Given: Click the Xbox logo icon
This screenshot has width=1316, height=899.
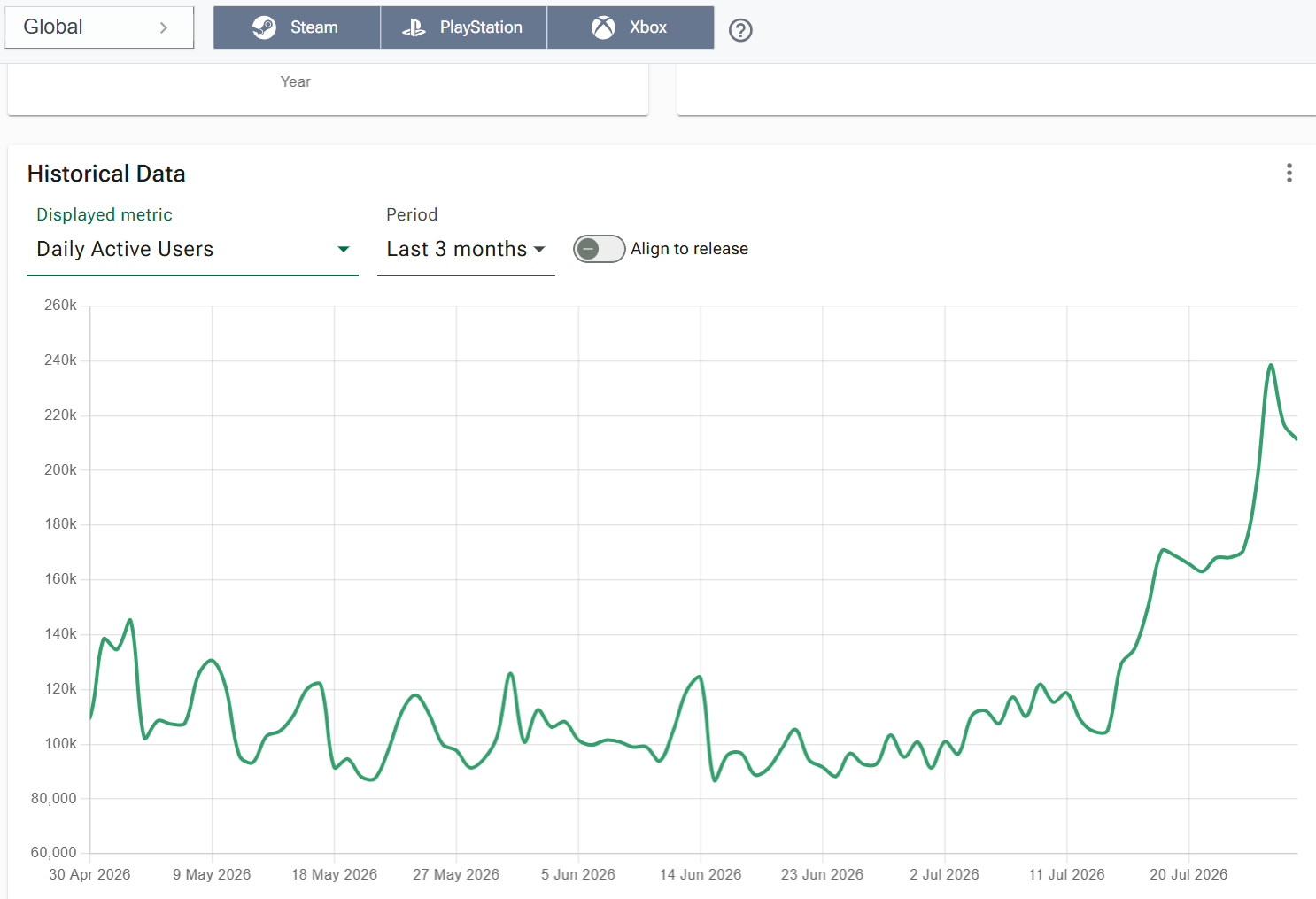Looking at the screenshot, I should coord(603,27).
